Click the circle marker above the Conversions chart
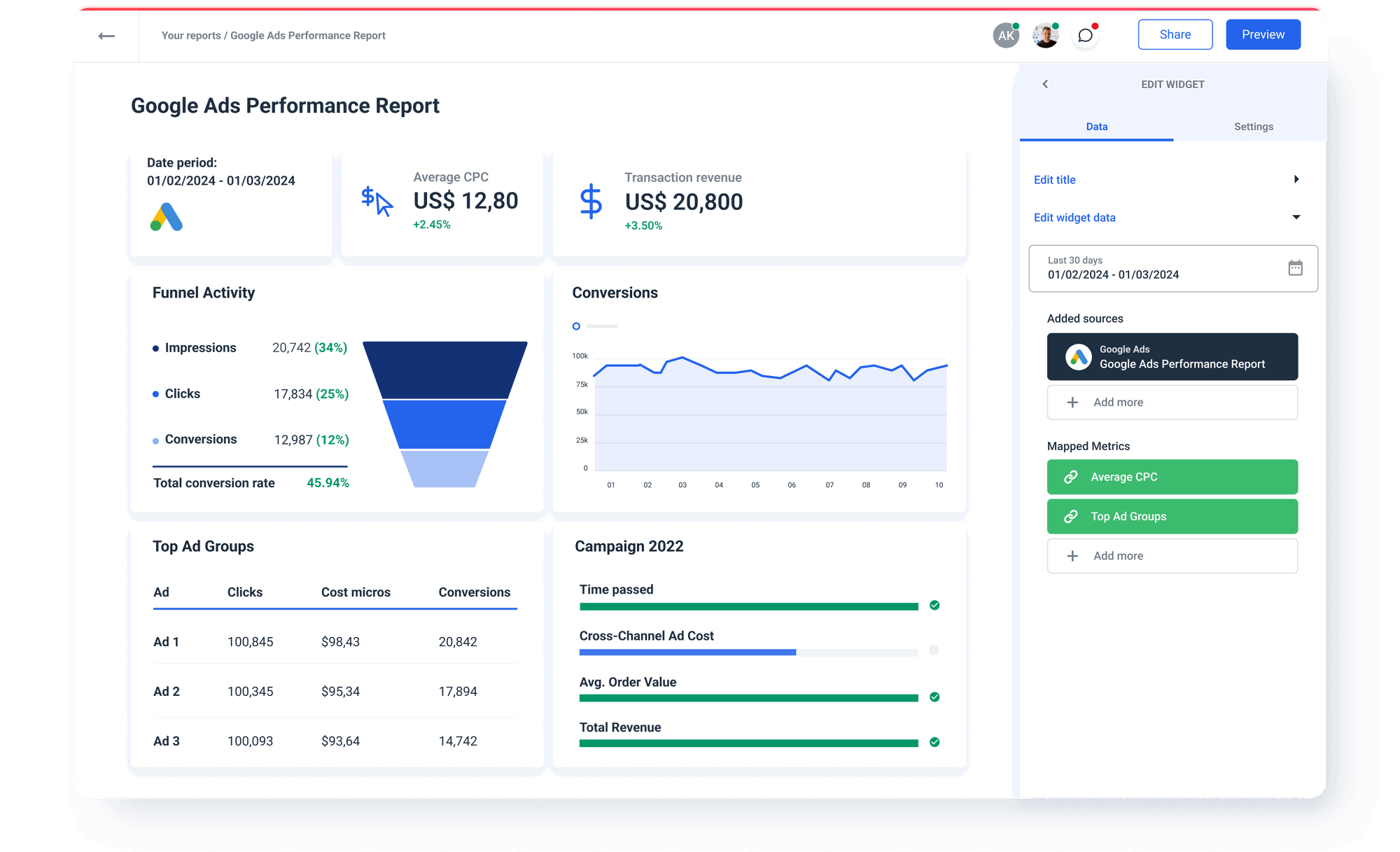 [x=576, y=326]
